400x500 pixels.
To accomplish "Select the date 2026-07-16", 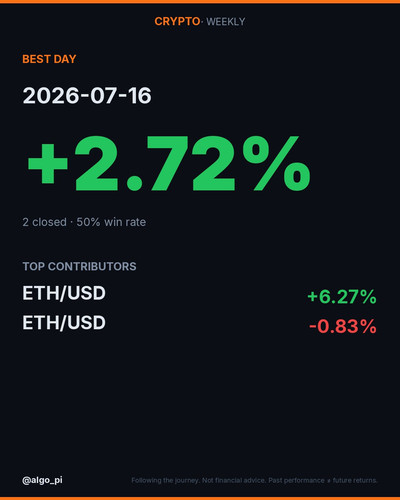I will pos(87,96).
